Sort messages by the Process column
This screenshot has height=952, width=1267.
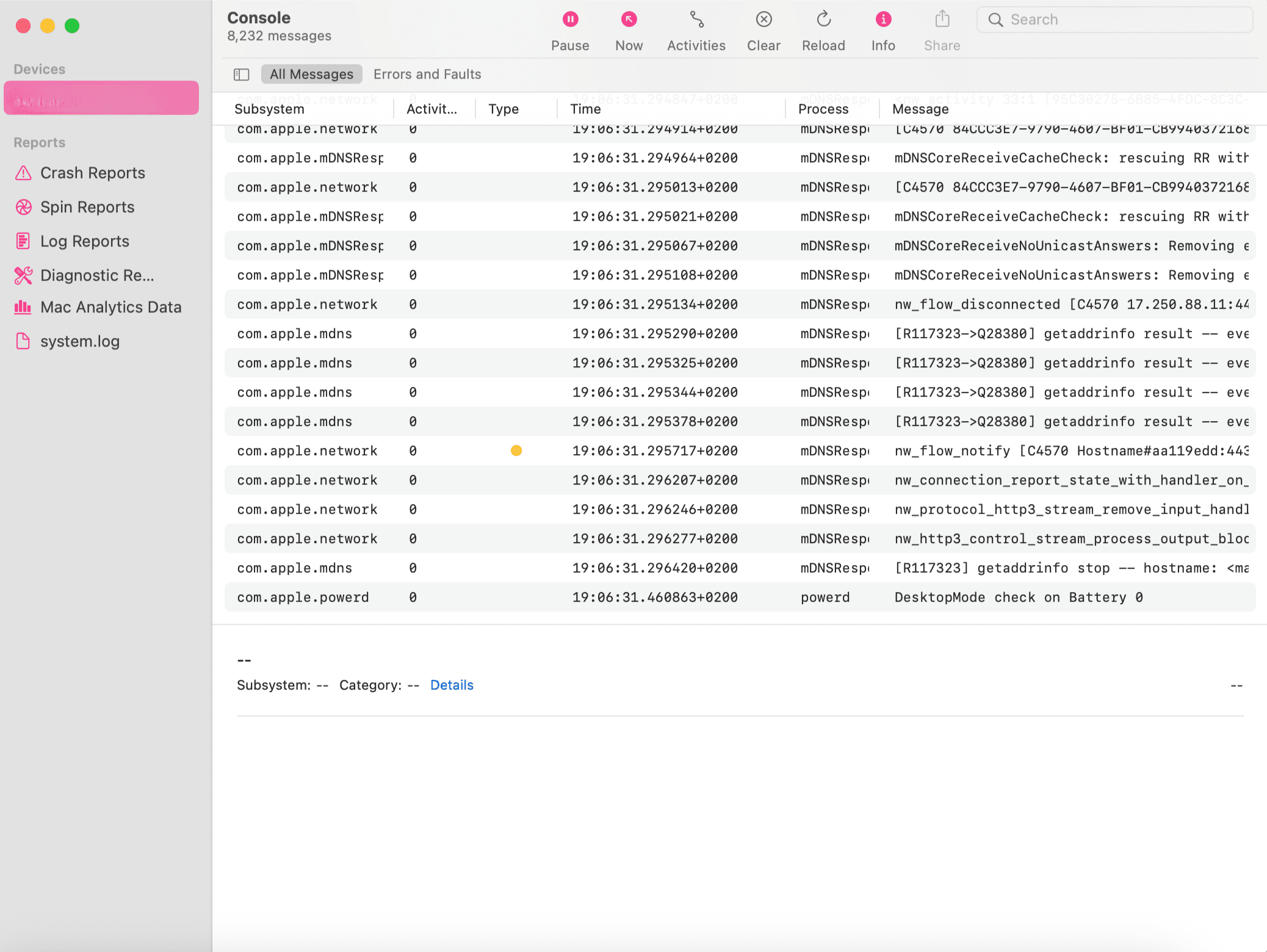click(x=823, y=109)
